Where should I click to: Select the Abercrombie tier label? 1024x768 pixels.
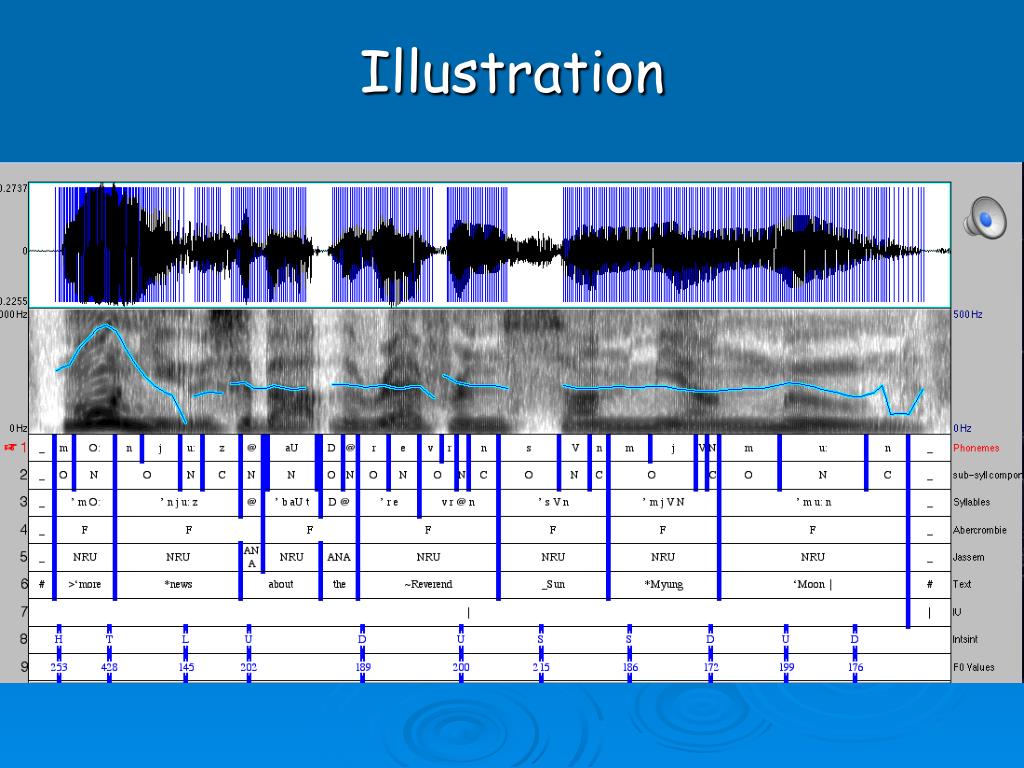pos(979,530)
